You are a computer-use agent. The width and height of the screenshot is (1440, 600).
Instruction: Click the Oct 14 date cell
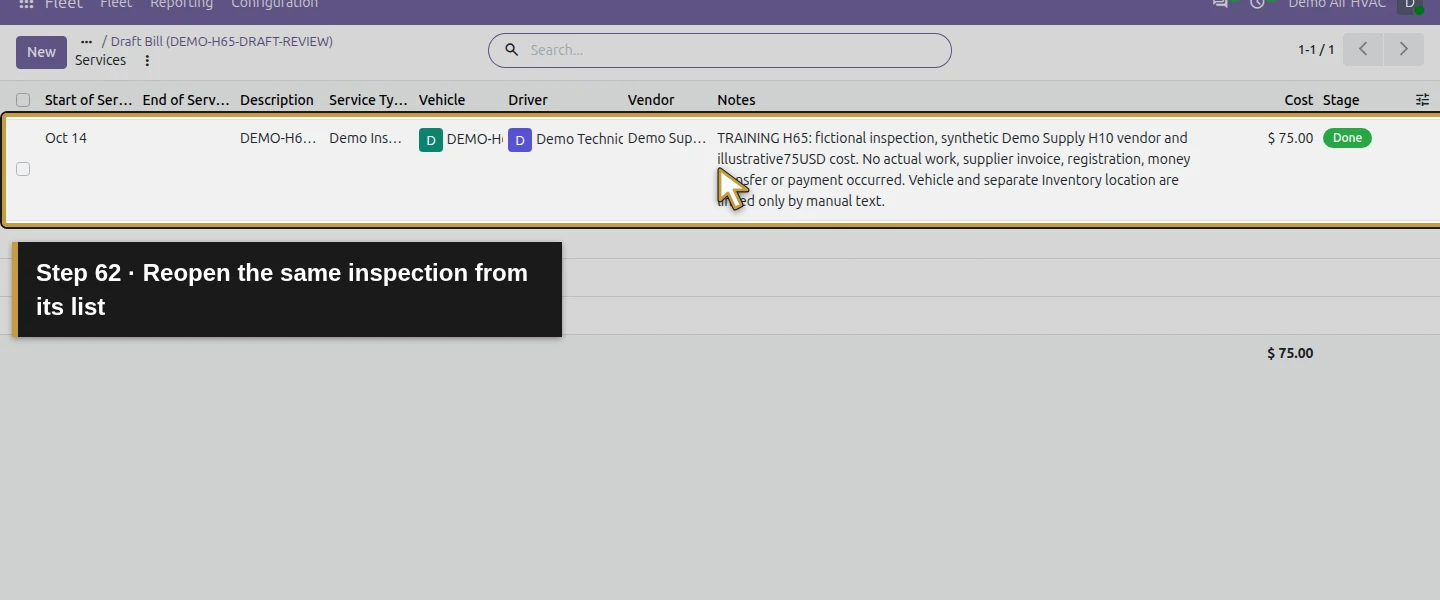pyautogui.click(x=66, y=138)
